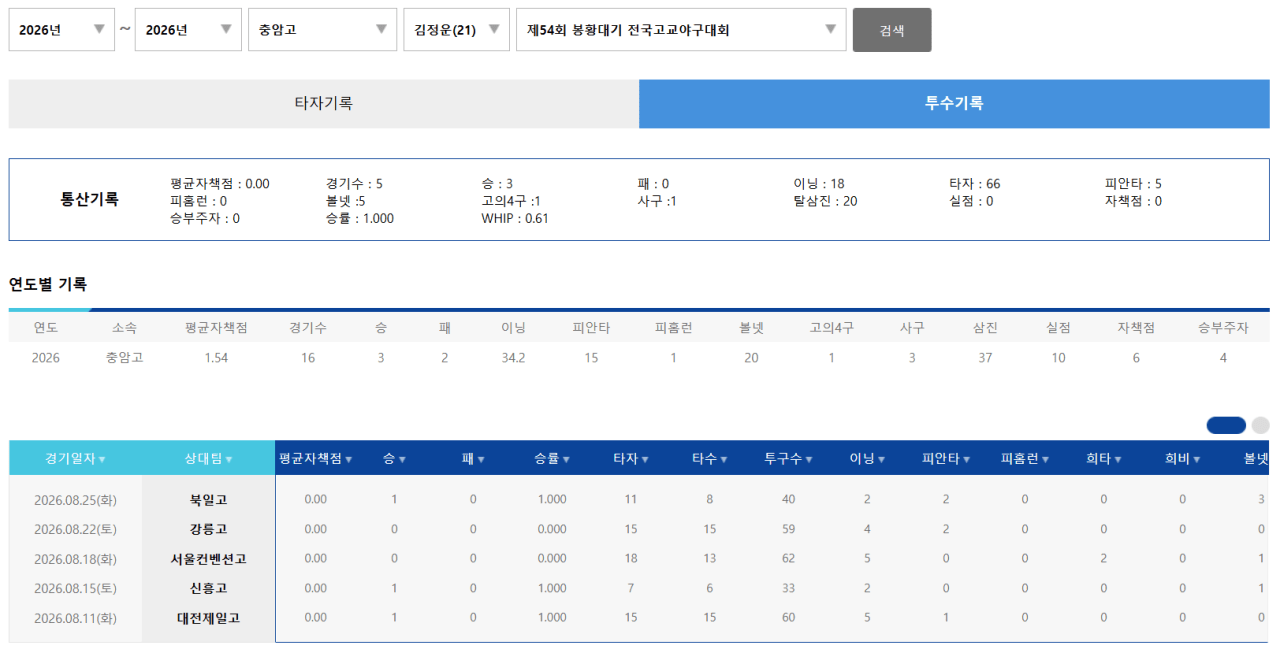
Task: Sort game table by 피안타 header
Action: 946,458
